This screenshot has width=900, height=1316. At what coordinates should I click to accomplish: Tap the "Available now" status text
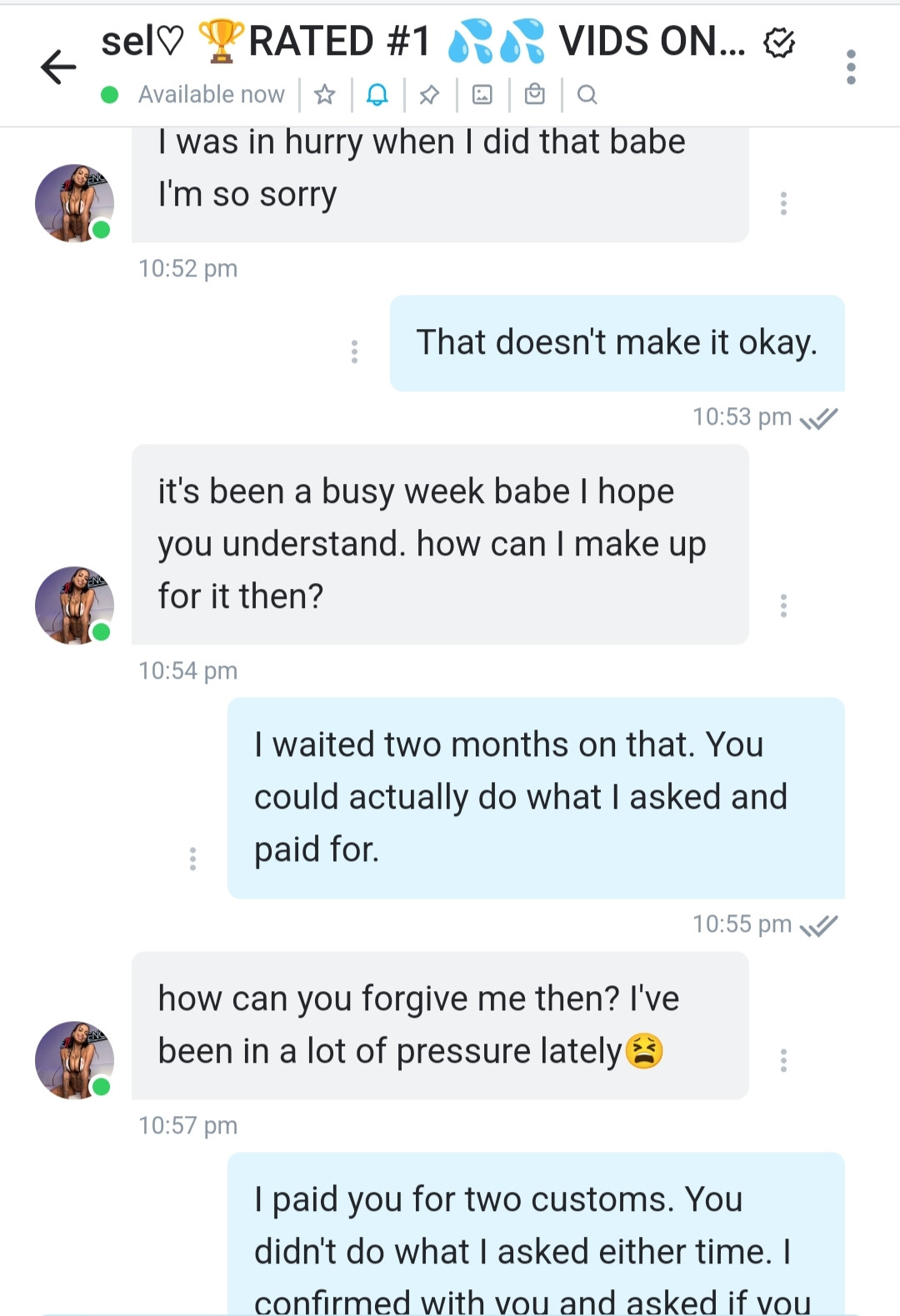click(x=211, y=95)
